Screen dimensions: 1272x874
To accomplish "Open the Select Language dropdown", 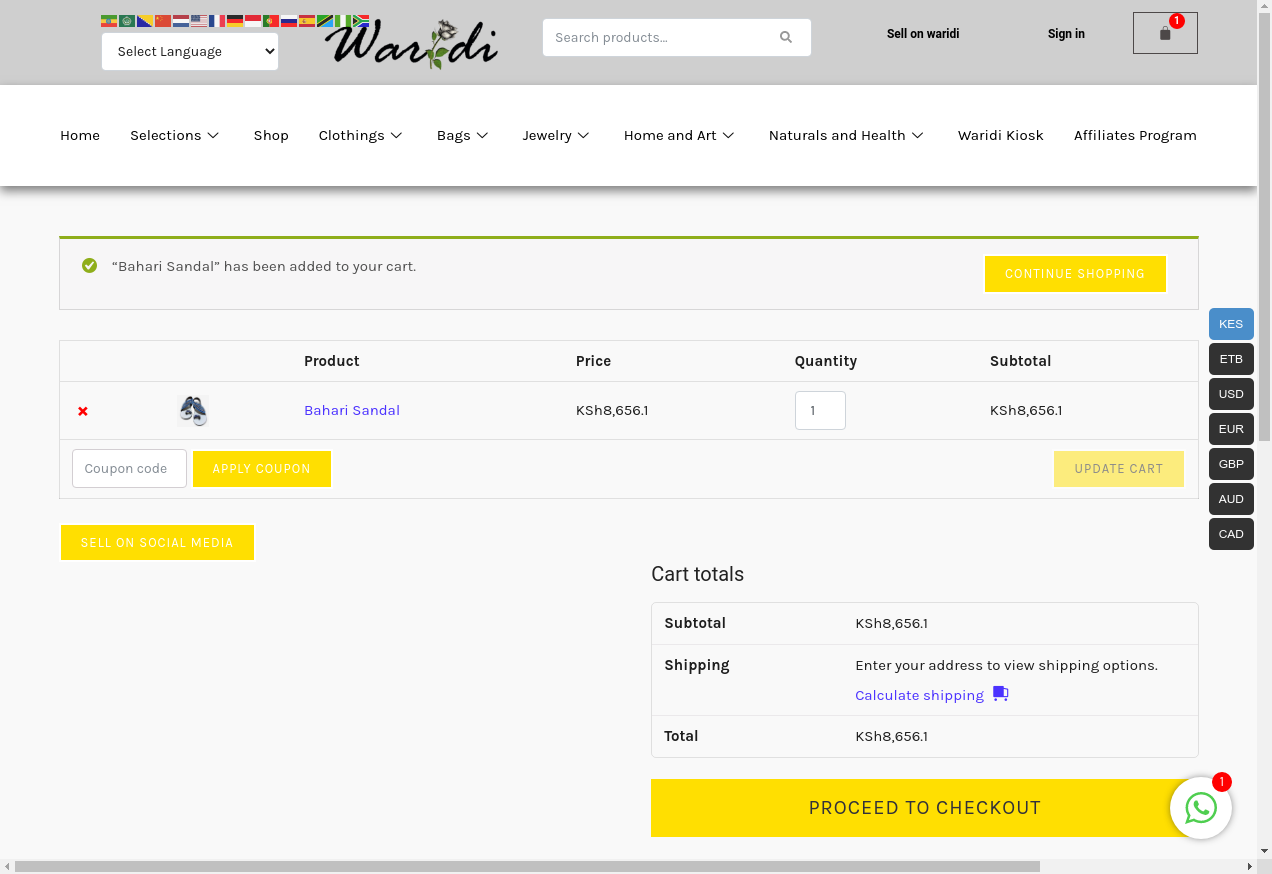I will pos(190,52).
